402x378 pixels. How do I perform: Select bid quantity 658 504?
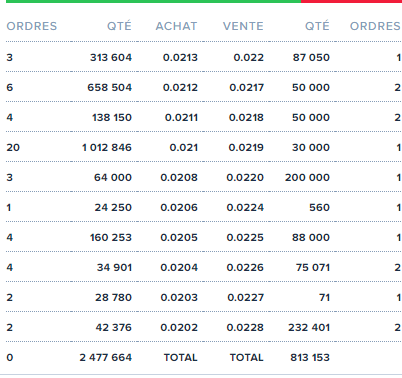click(110, 88)
